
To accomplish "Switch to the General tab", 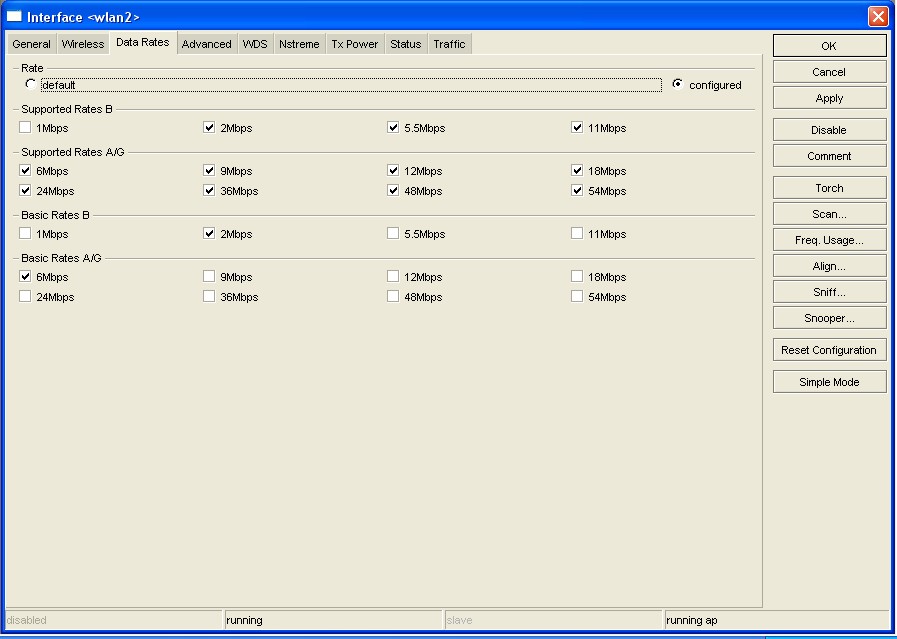I will (x=31, y=44).
